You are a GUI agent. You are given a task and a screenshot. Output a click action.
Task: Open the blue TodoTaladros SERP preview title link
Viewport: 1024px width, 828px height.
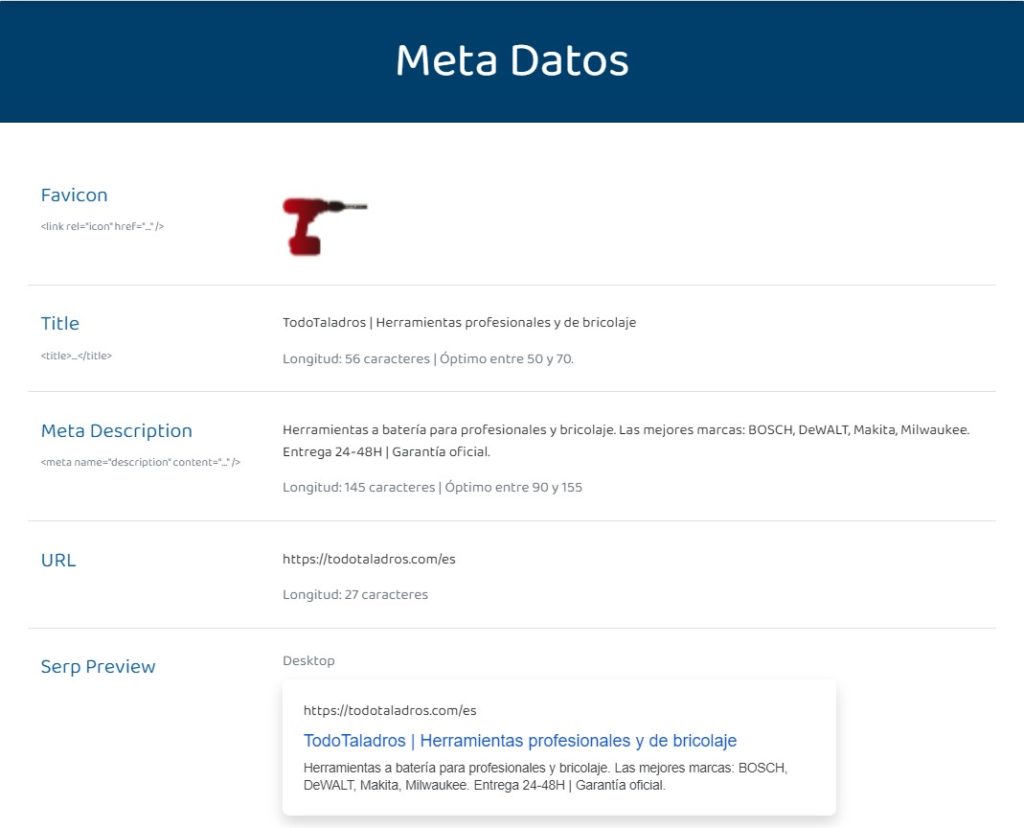pos(520,740)
